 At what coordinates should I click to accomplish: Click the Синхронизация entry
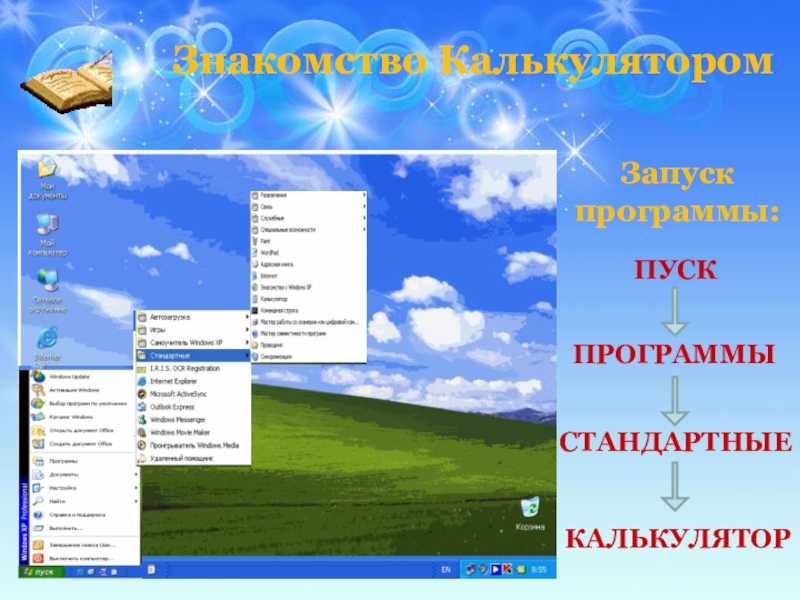pyautogui.click(x=308, y=357)
